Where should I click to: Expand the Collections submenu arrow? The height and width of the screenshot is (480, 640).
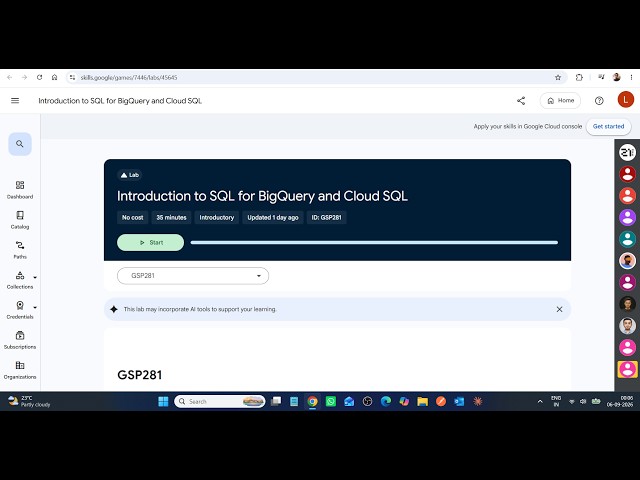35,278
